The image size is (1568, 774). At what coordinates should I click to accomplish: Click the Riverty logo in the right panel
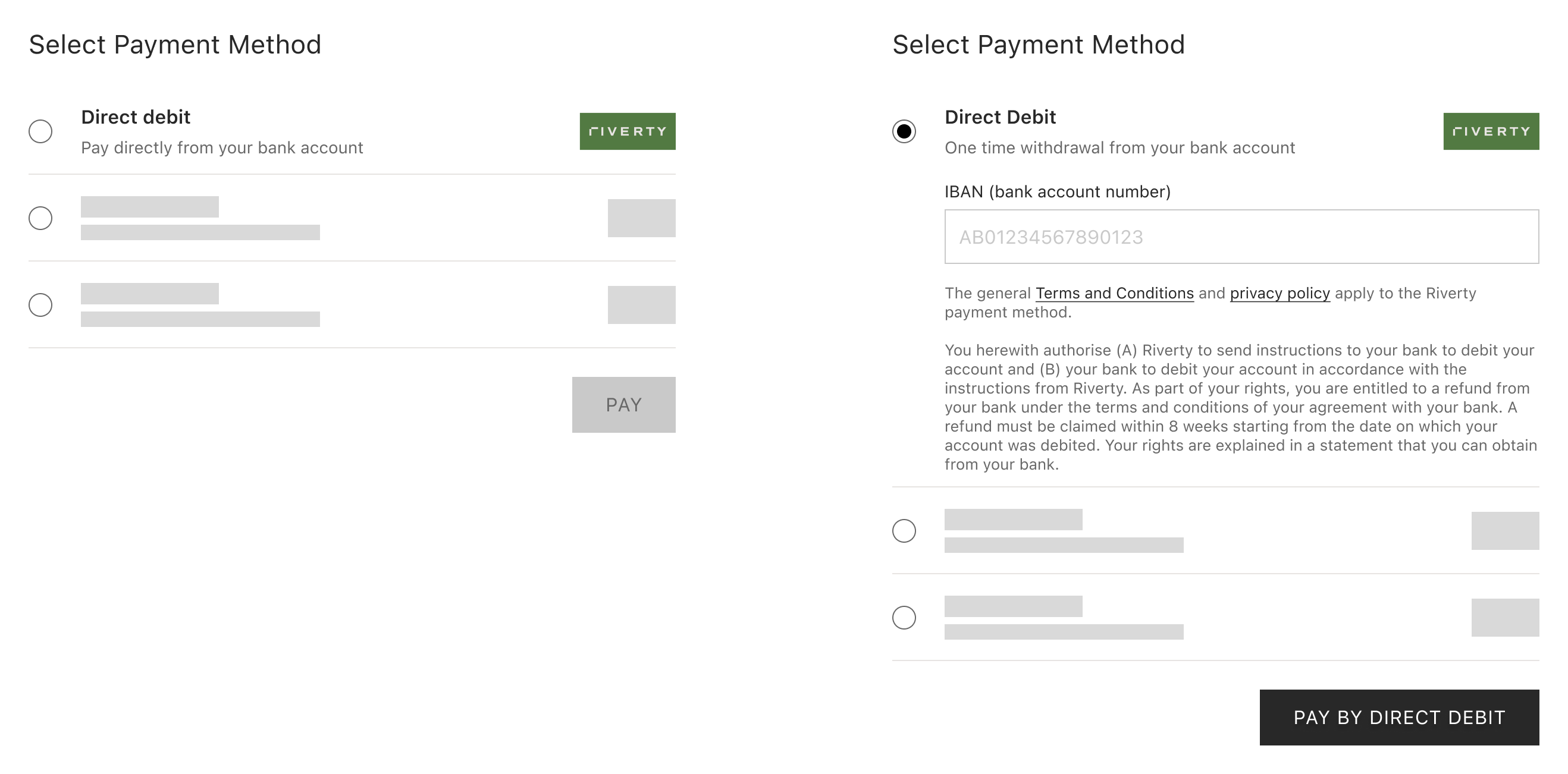click(1490, 131)
